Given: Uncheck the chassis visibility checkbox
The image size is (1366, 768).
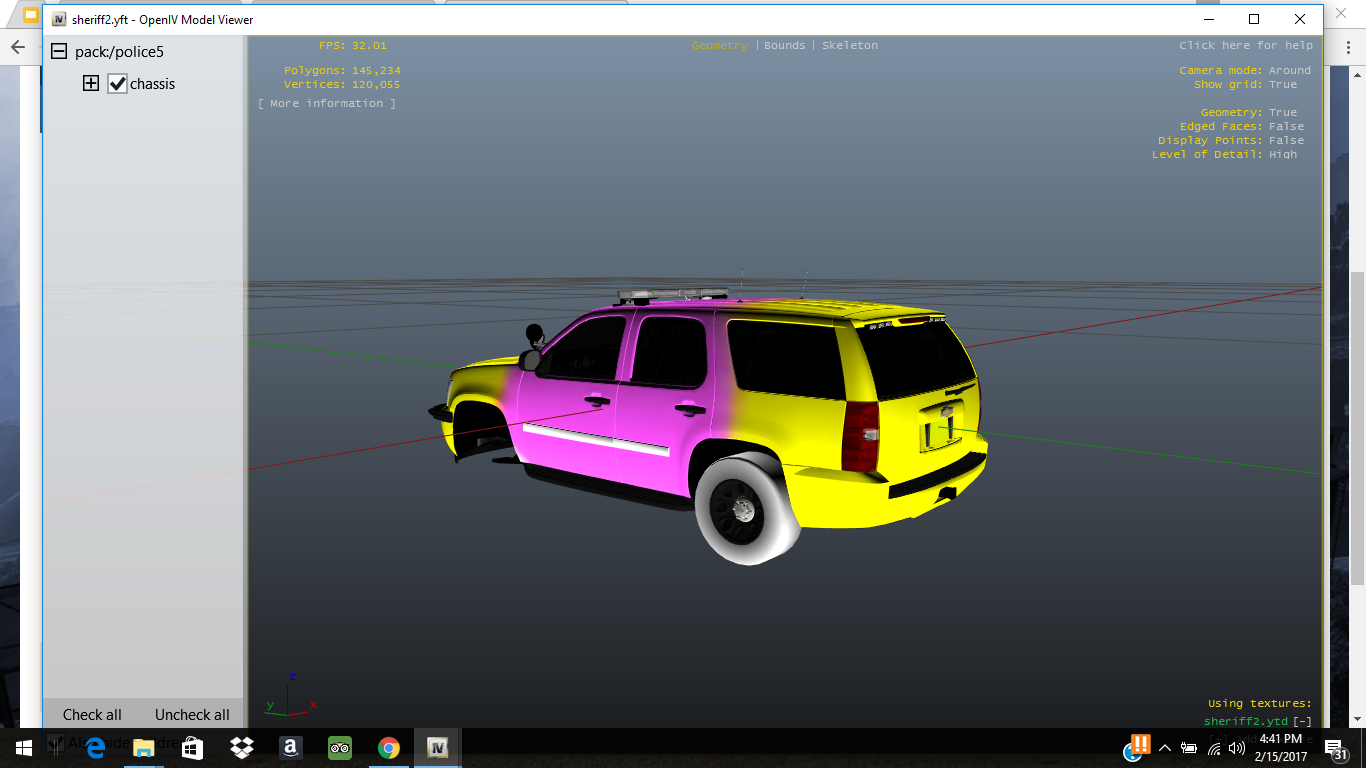Looking at the screenshot, I should (x=117, y=84).
